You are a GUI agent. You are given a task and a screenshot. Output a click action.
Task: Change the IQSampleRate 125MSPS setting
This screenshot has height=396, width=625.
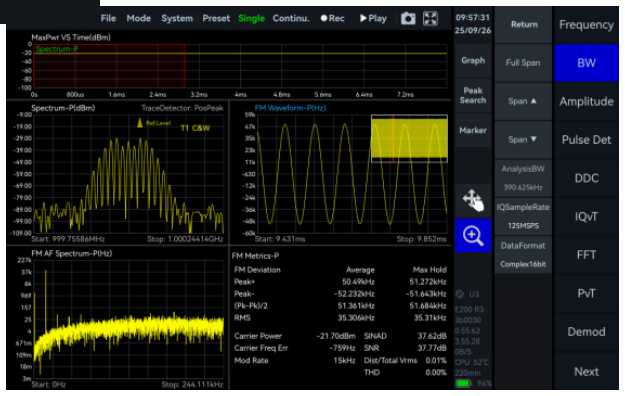pyautogui.click(x=523, y=216)
